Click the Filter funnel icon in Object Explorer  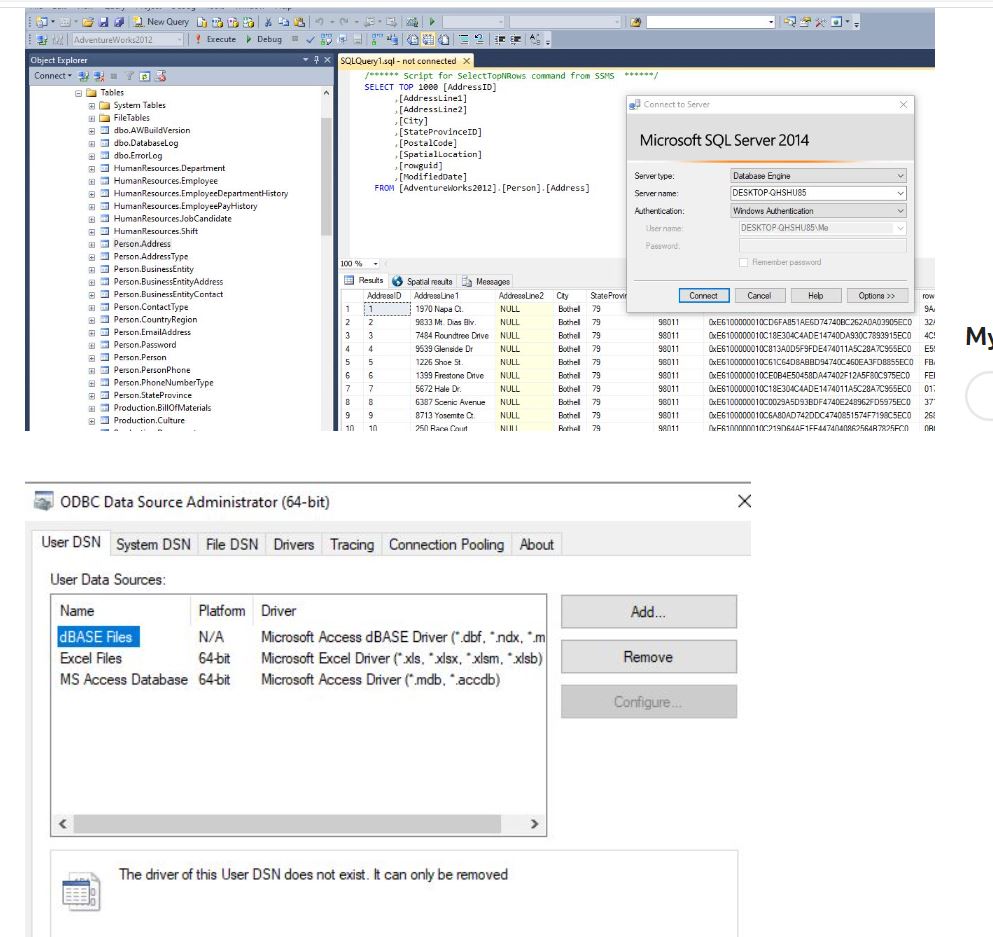pyautogui.click(x=130, y=76)
